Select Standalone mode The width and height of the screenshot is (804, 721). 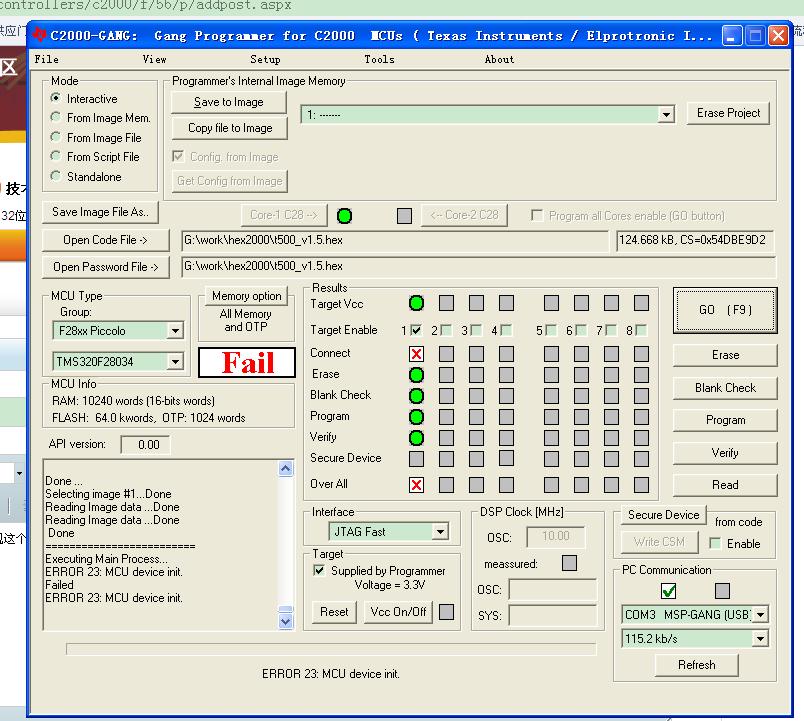tap(56, 176)
